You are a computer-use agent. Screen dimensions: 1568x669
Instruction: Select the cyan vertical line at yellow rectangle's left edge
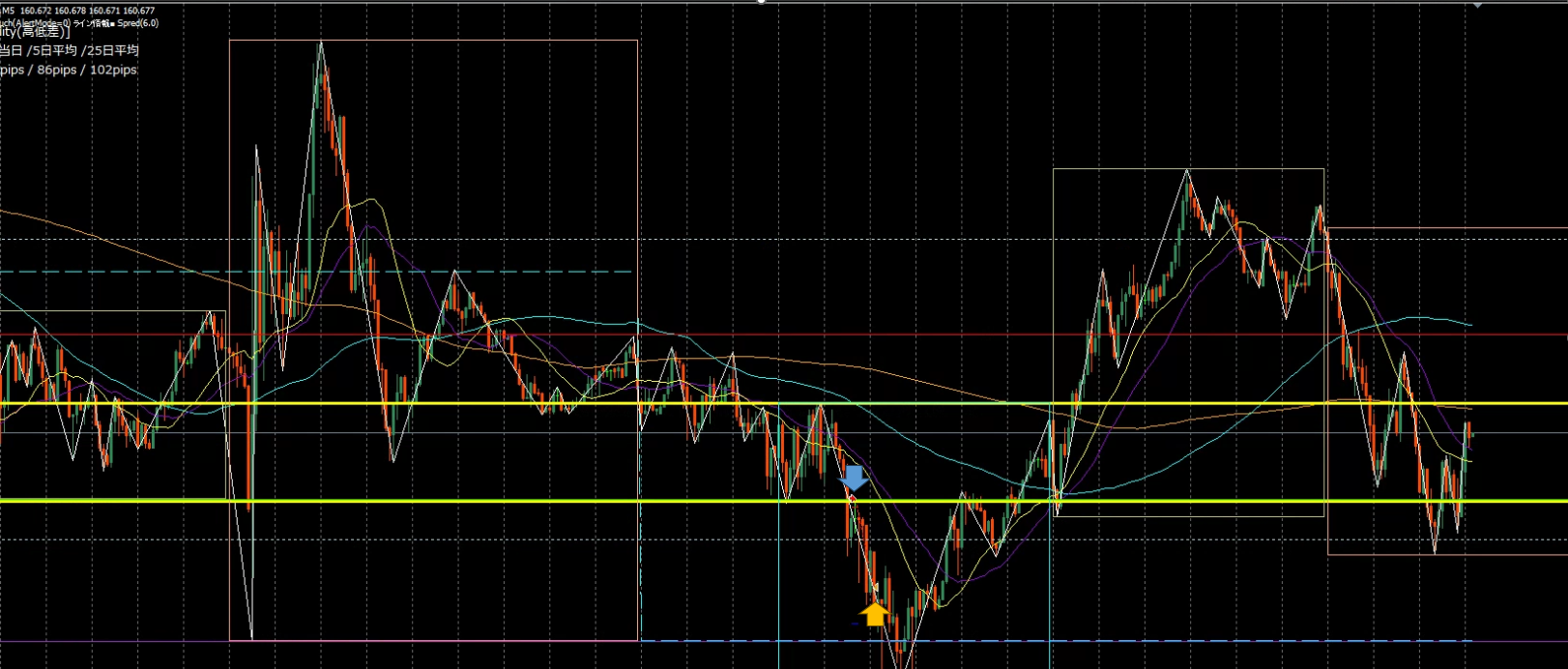[1051, 580]
